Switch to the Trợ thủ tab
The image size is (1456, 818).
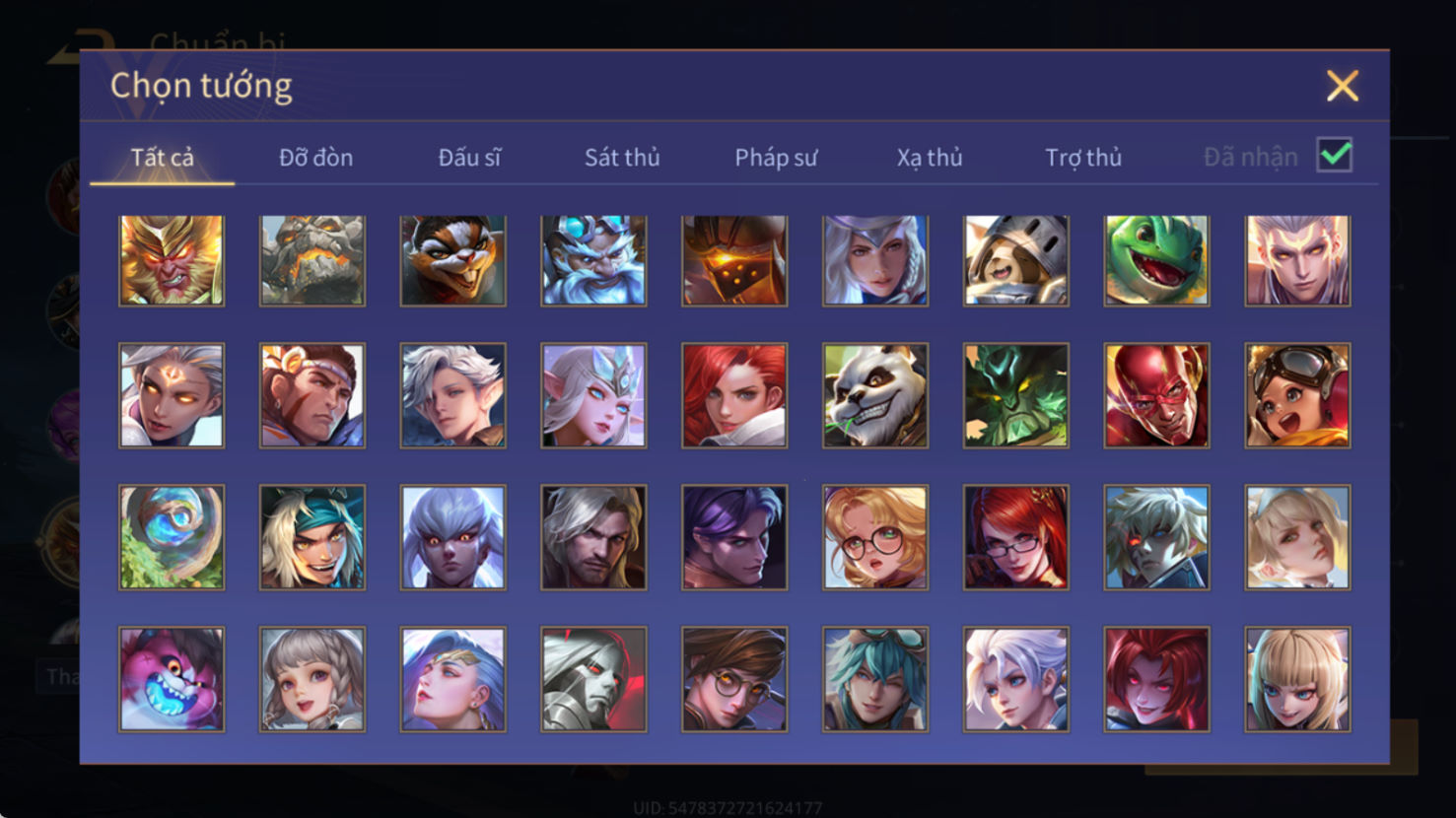1083,158
